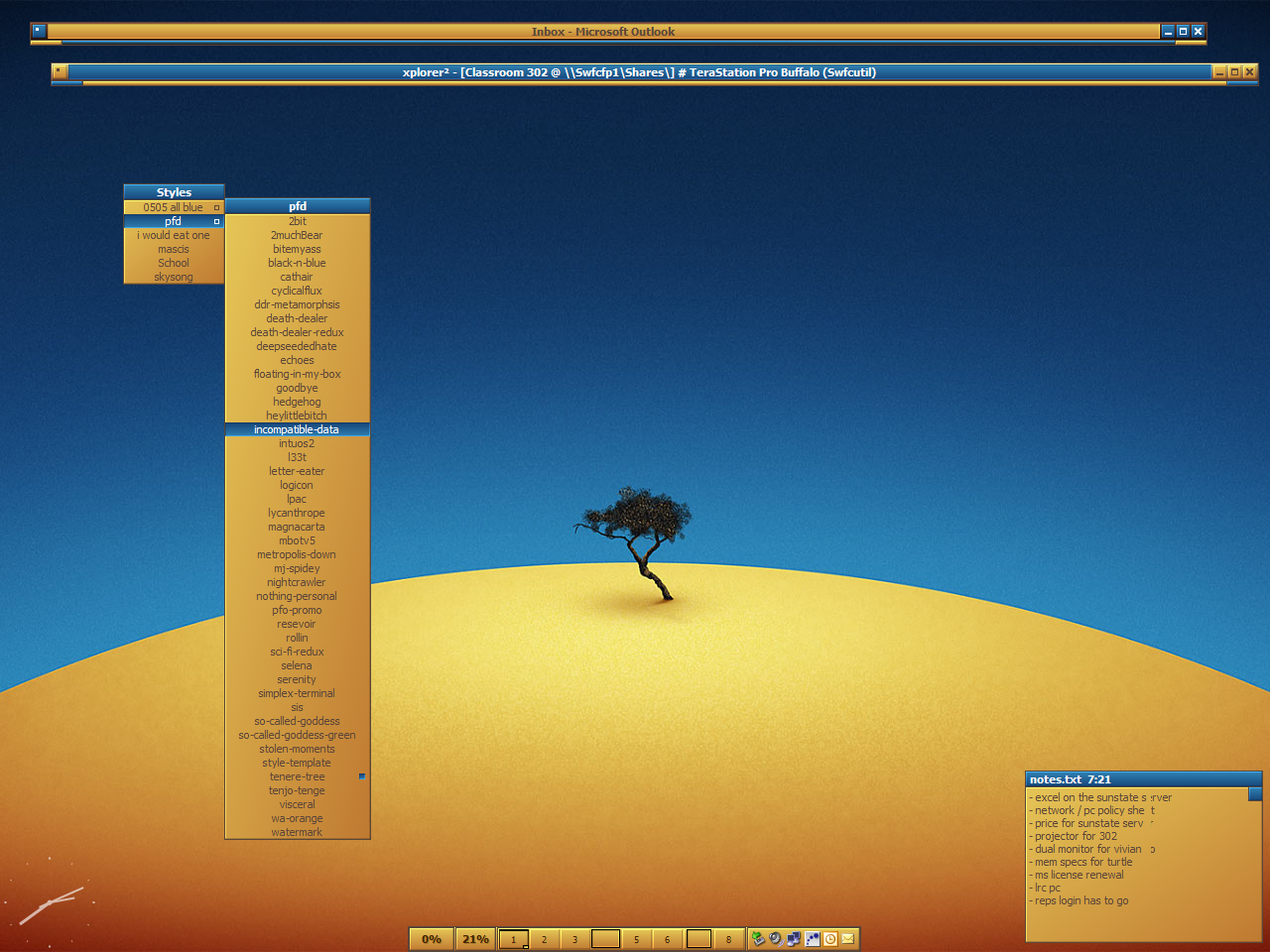Apply the magnacarta style
1270x952 pixels.
[298, 527]
